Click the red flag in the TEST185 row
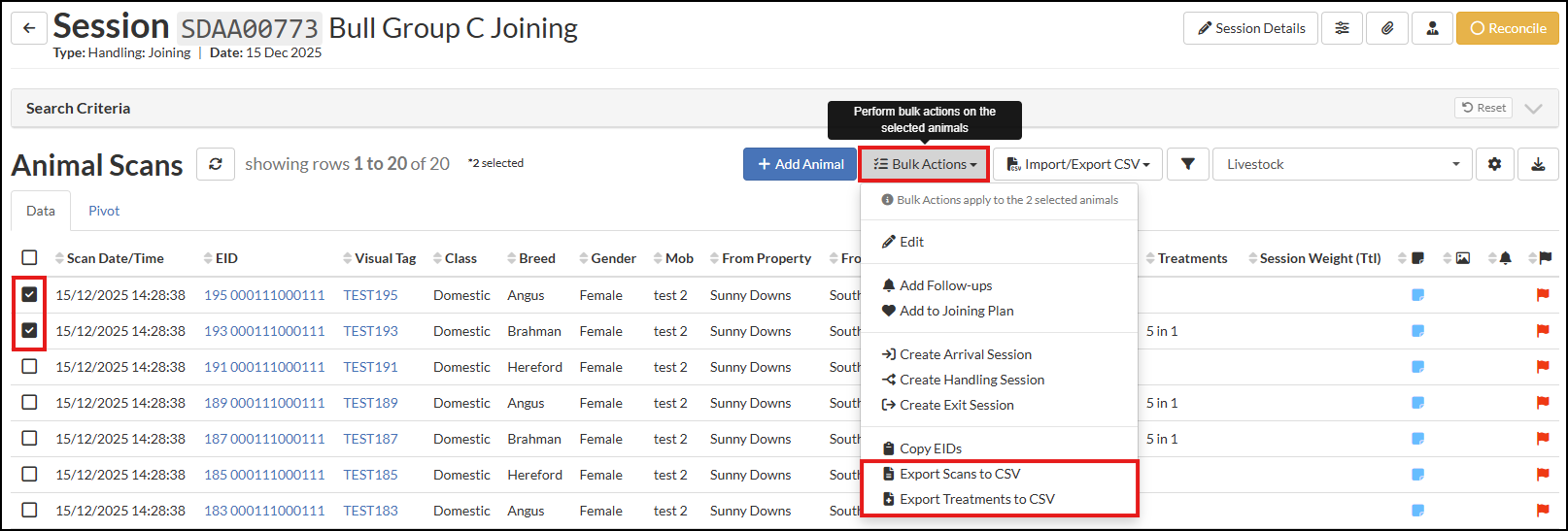Image resolution: width=1568 pixels, height=531 pixels. 1542,475
